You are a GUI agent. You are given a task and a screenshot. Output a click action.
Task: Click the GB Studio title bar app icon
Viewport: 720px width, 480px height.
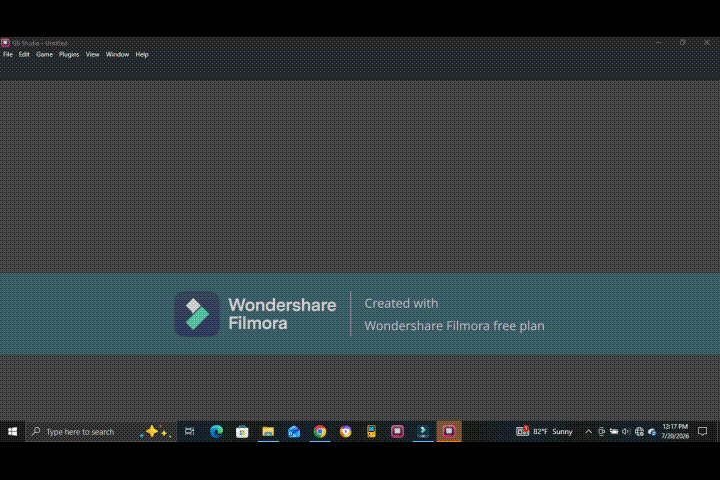pos(5,43)
